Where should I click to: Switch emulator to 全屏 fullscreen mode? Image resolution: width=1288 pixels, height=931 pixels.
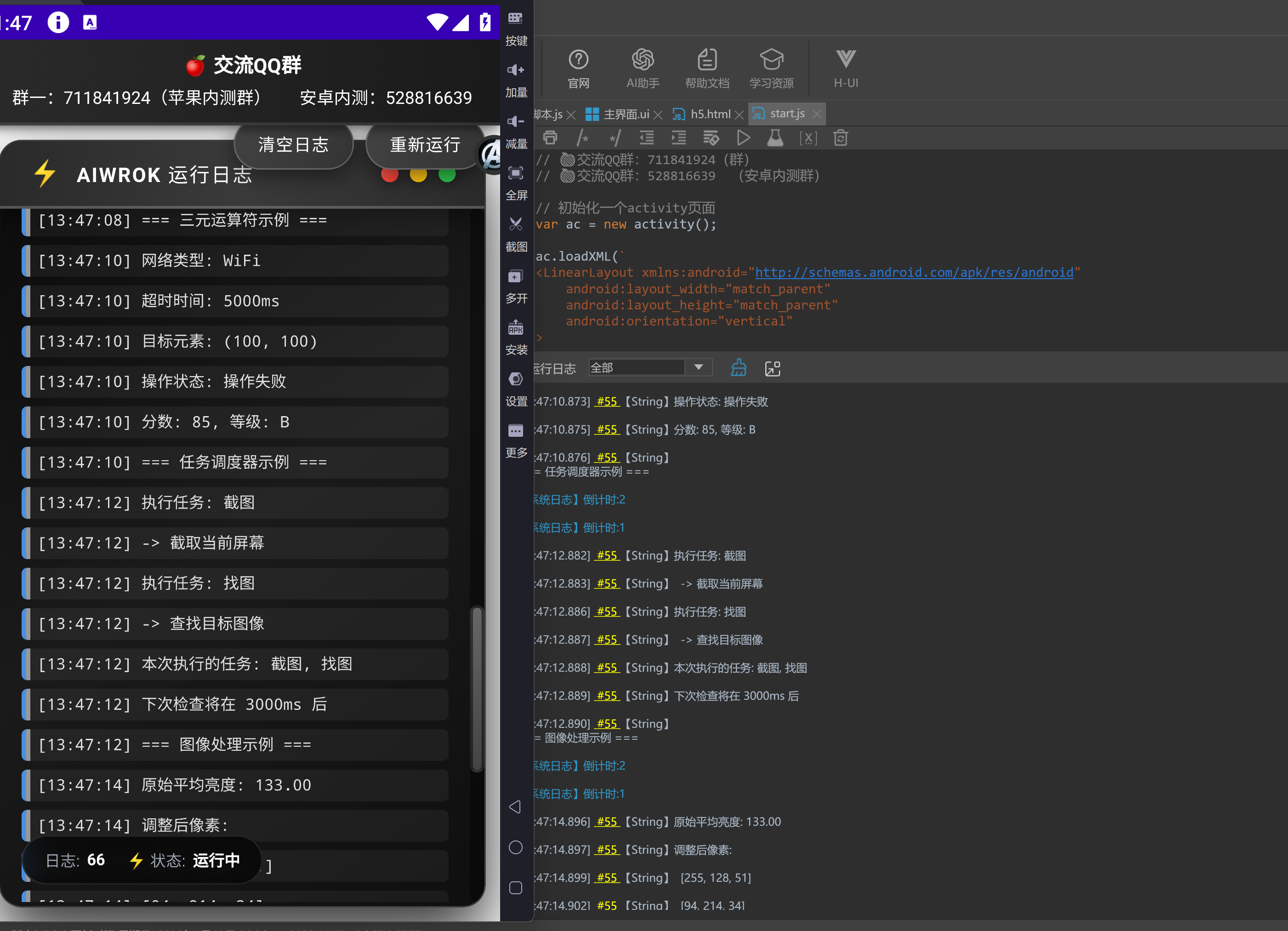click(516, 183)
